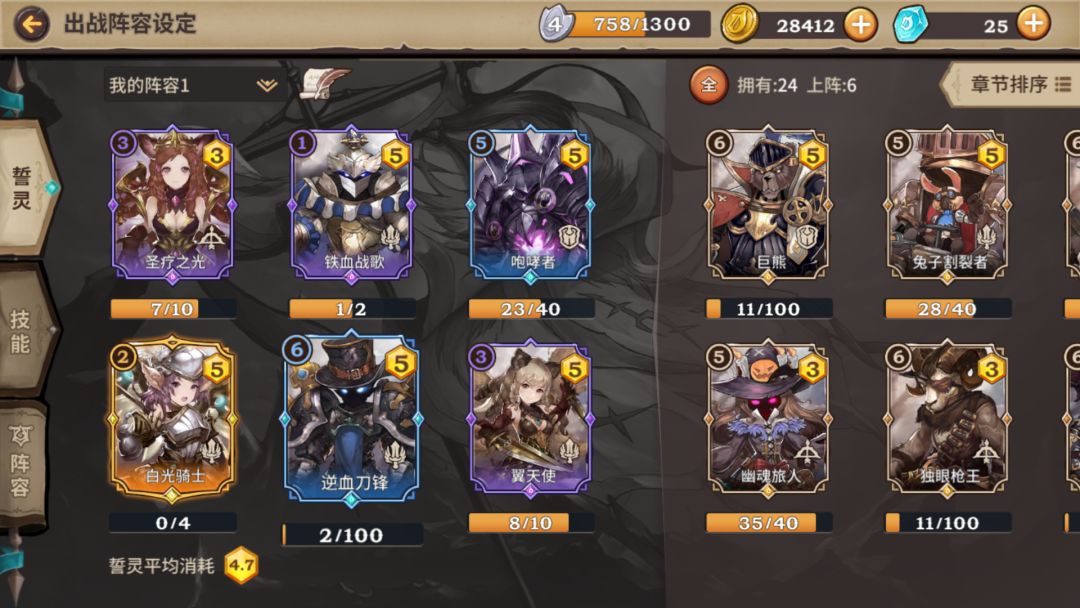Tap the level 4 shield badge
Image resolution: width=1080 pixels, height=608 pixels.
click(556, 24)
